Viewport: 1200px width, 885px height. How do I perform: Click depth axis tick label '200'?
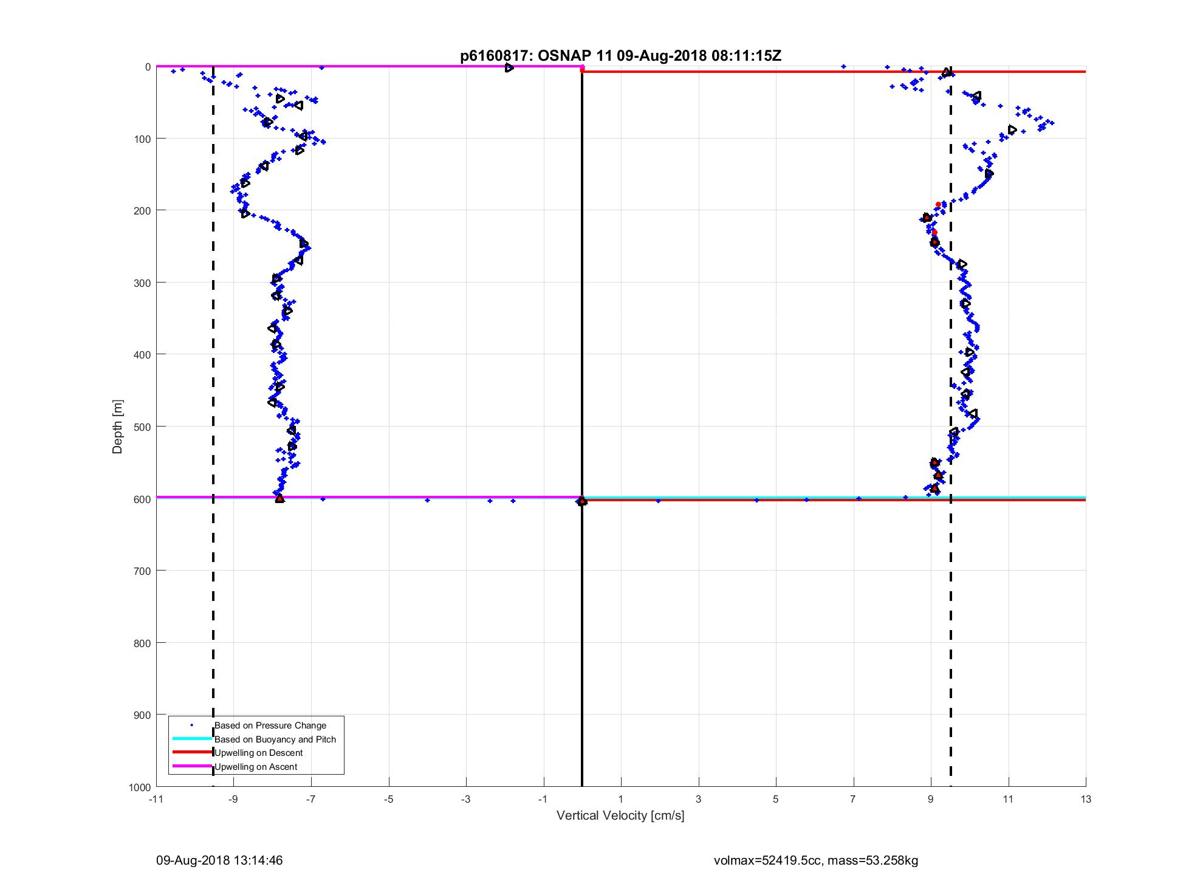141,211
